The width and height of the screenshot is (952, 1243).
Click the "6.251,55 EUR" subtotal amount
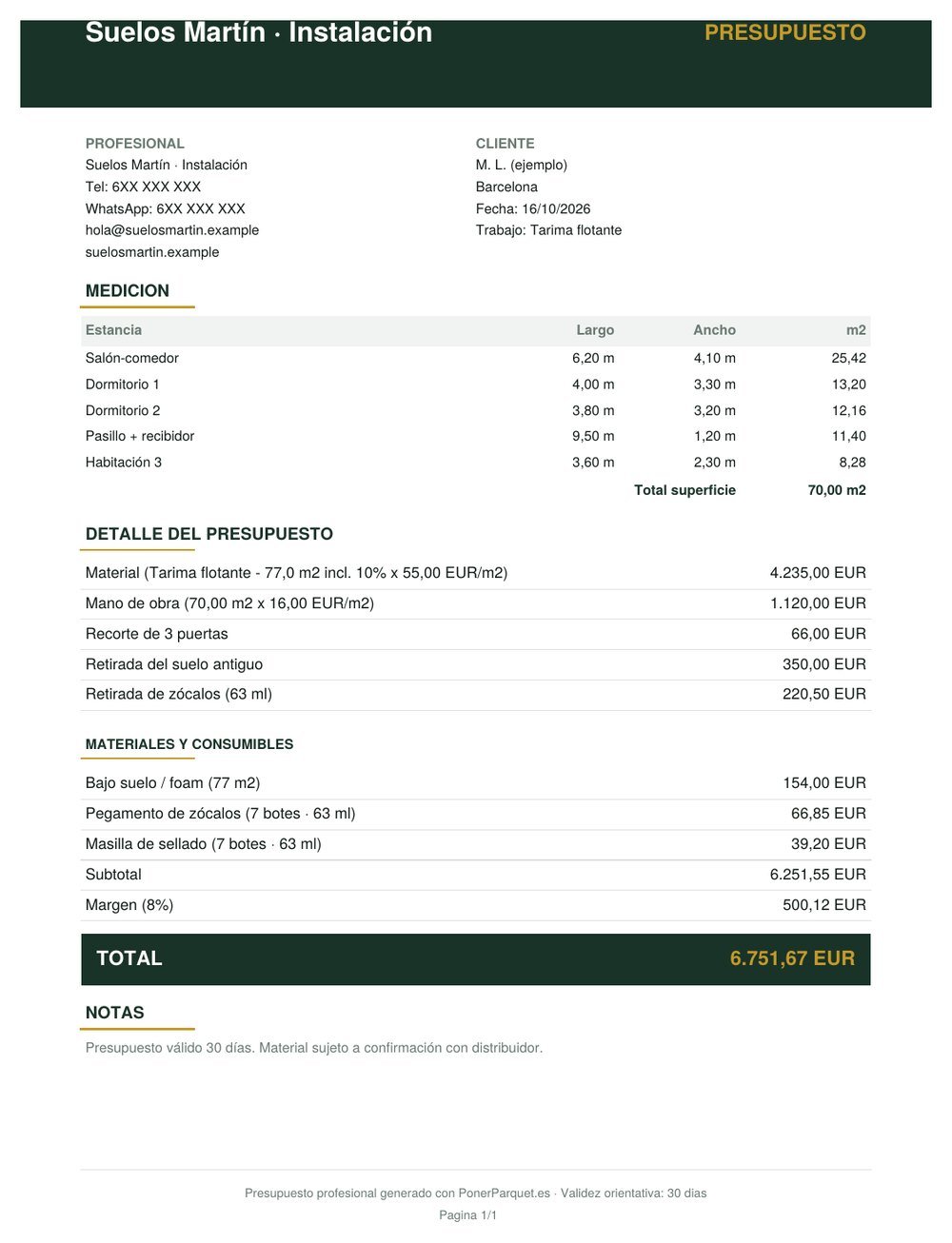click(818, 874)
